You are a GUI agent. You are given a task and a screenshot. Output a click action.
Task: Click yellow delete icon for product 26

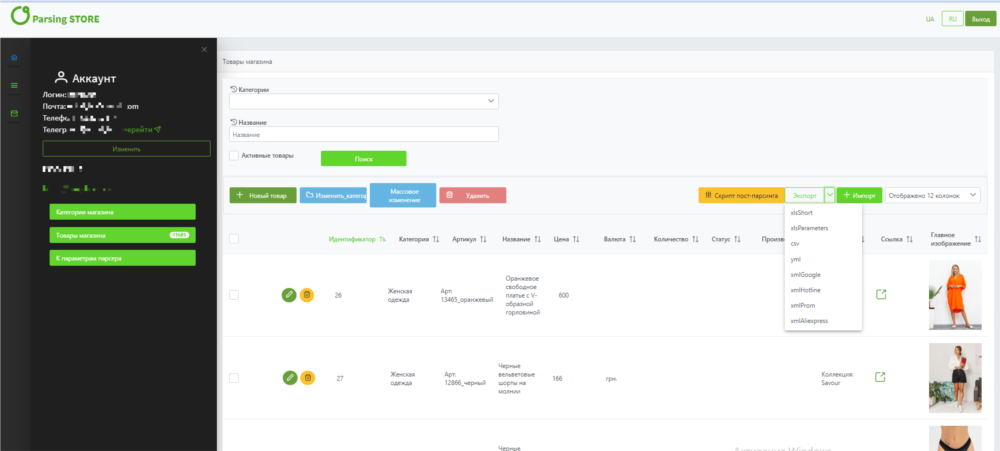coord(307,295)
